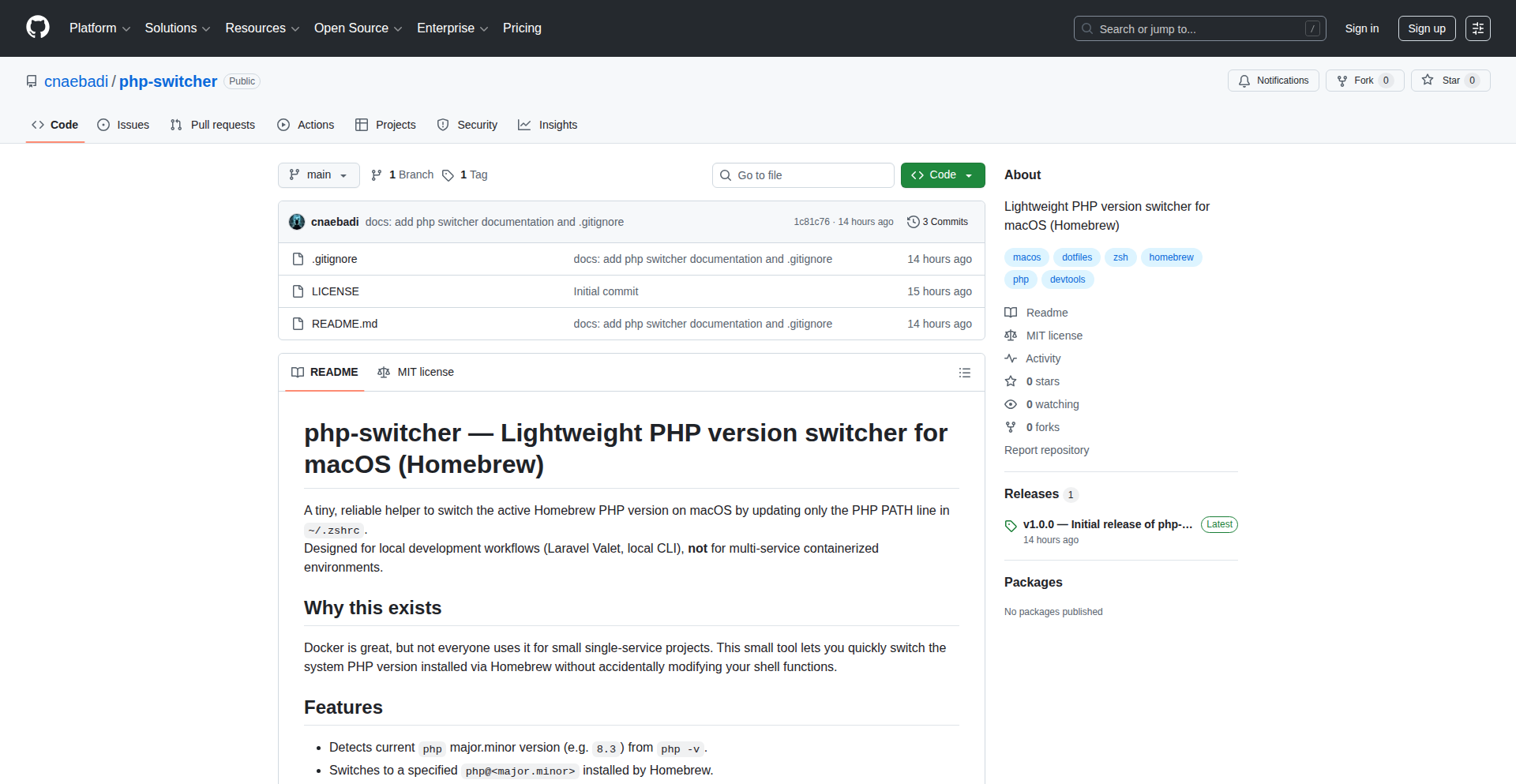The image size is (1516, 784).
Task: Switch to the MIT license tab
Action: [416, 372]
